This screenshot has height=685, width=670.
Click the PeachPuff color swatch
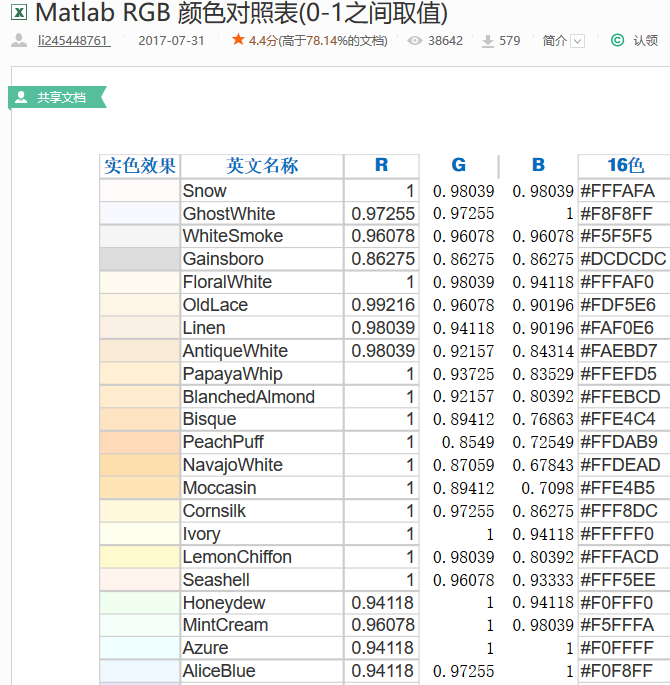tap(140, 442)
